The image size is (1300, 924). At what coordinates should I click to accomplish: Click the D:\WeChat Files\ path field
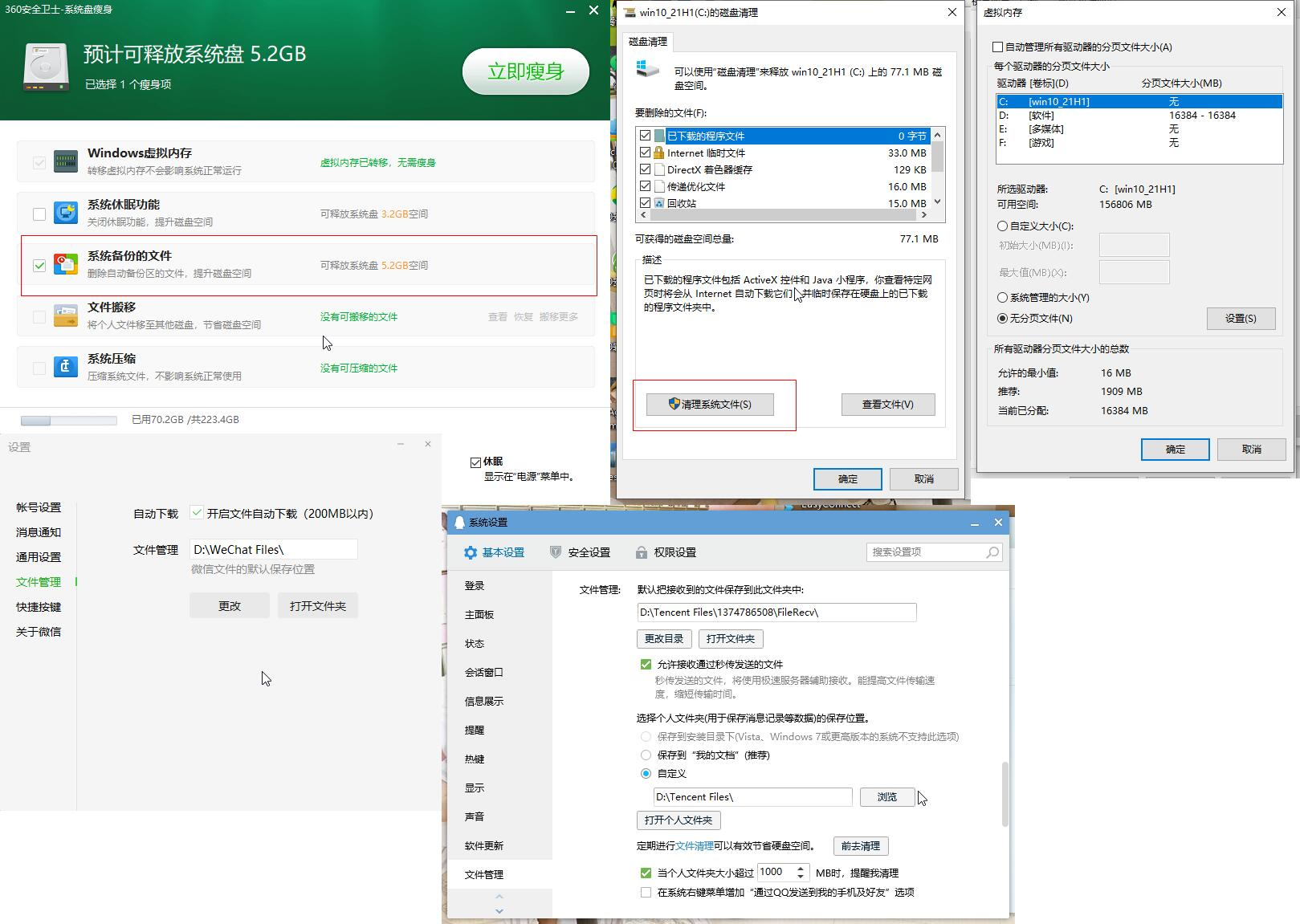(x=274, y=549)
